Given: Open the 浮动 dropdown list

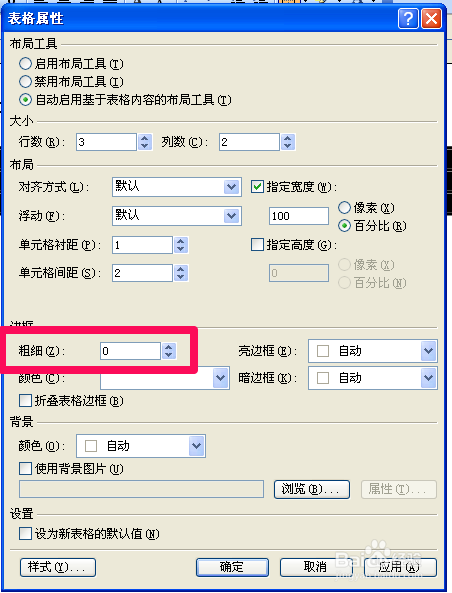Looking at the screenshot, I should coord(177,216).
